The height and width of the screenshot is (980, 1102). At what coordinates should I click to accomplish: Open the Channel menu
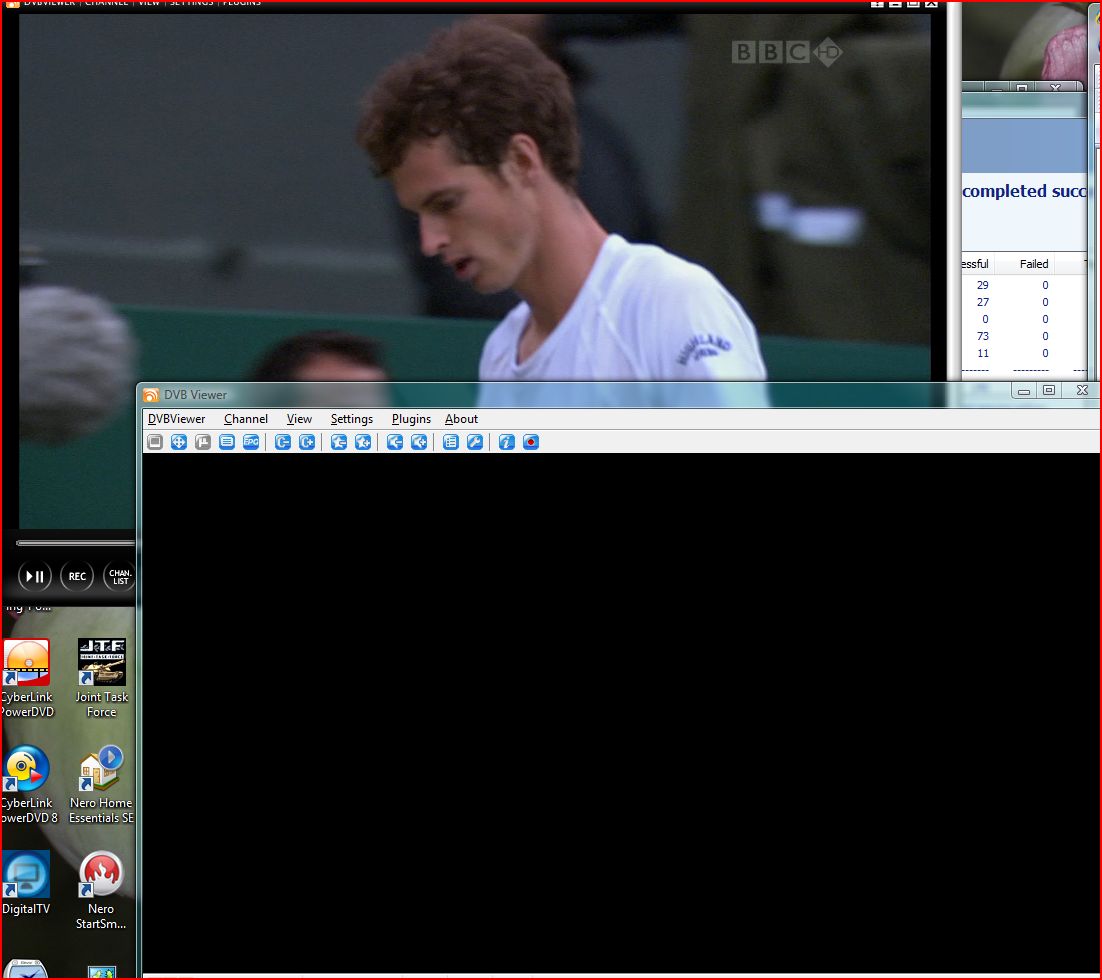click(246, 419)
